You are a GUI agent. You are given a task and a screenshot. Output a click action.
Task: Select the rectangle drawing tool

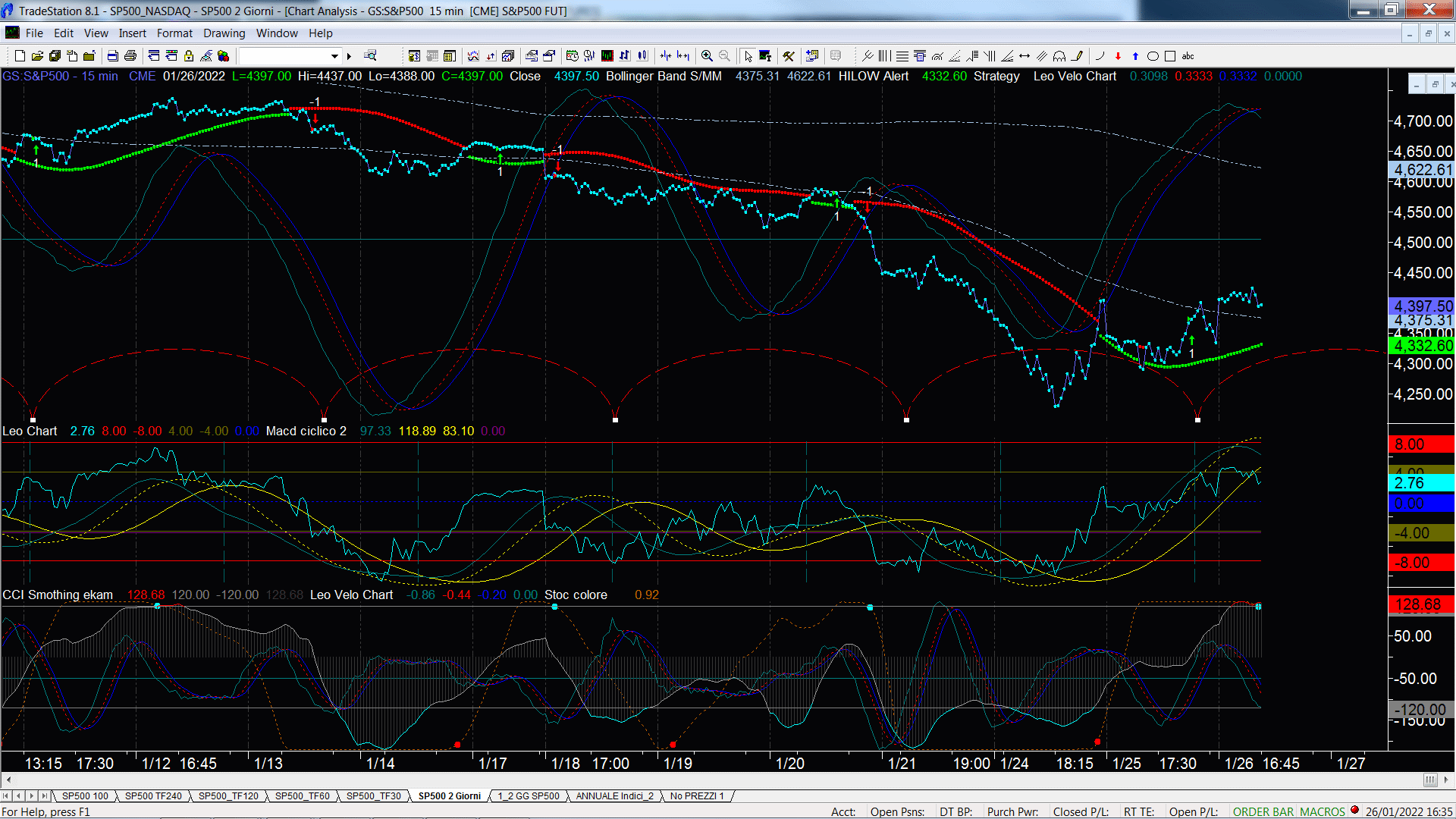[x=1170, y=55]
